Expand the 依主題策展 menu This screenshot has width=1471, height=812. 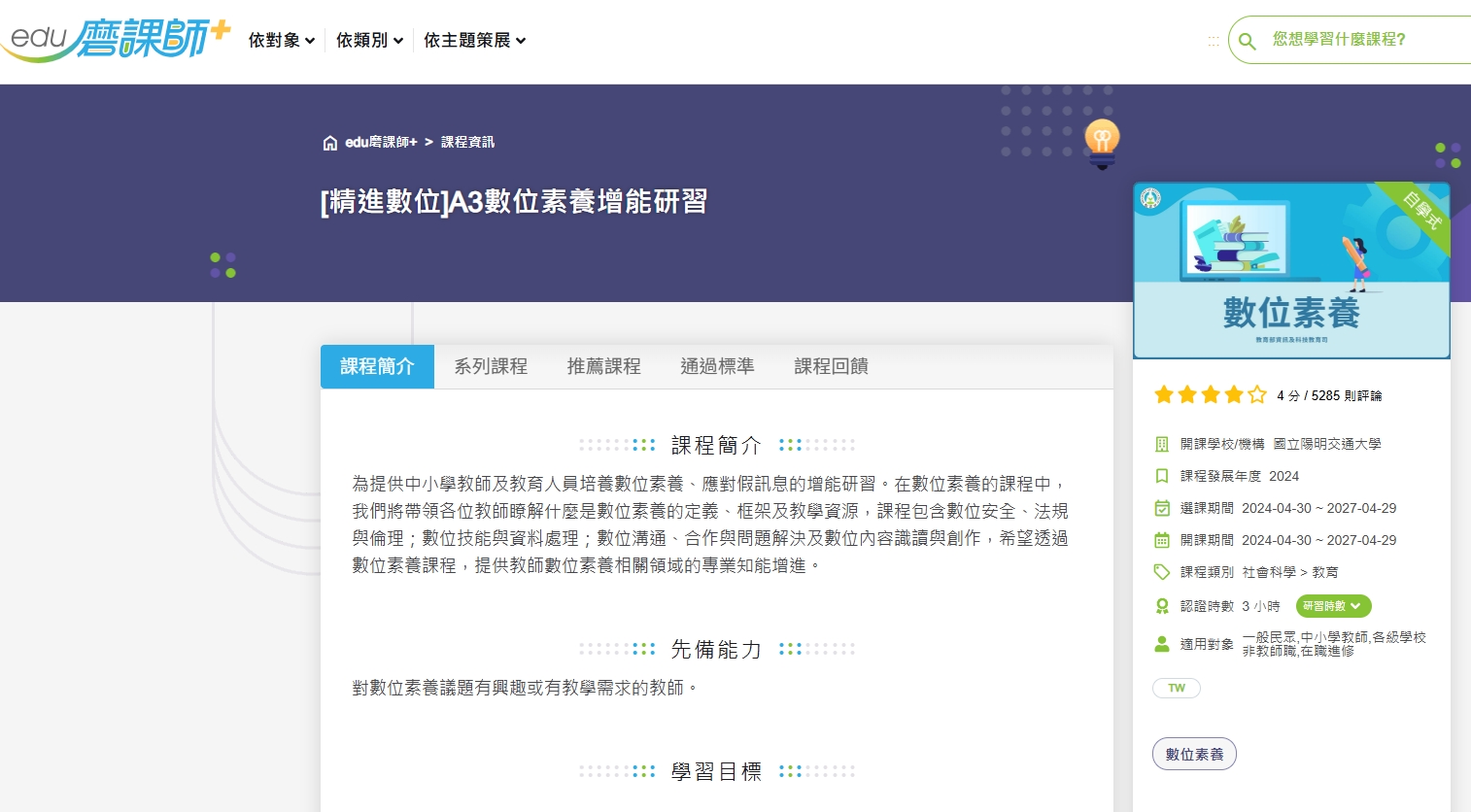474,40
